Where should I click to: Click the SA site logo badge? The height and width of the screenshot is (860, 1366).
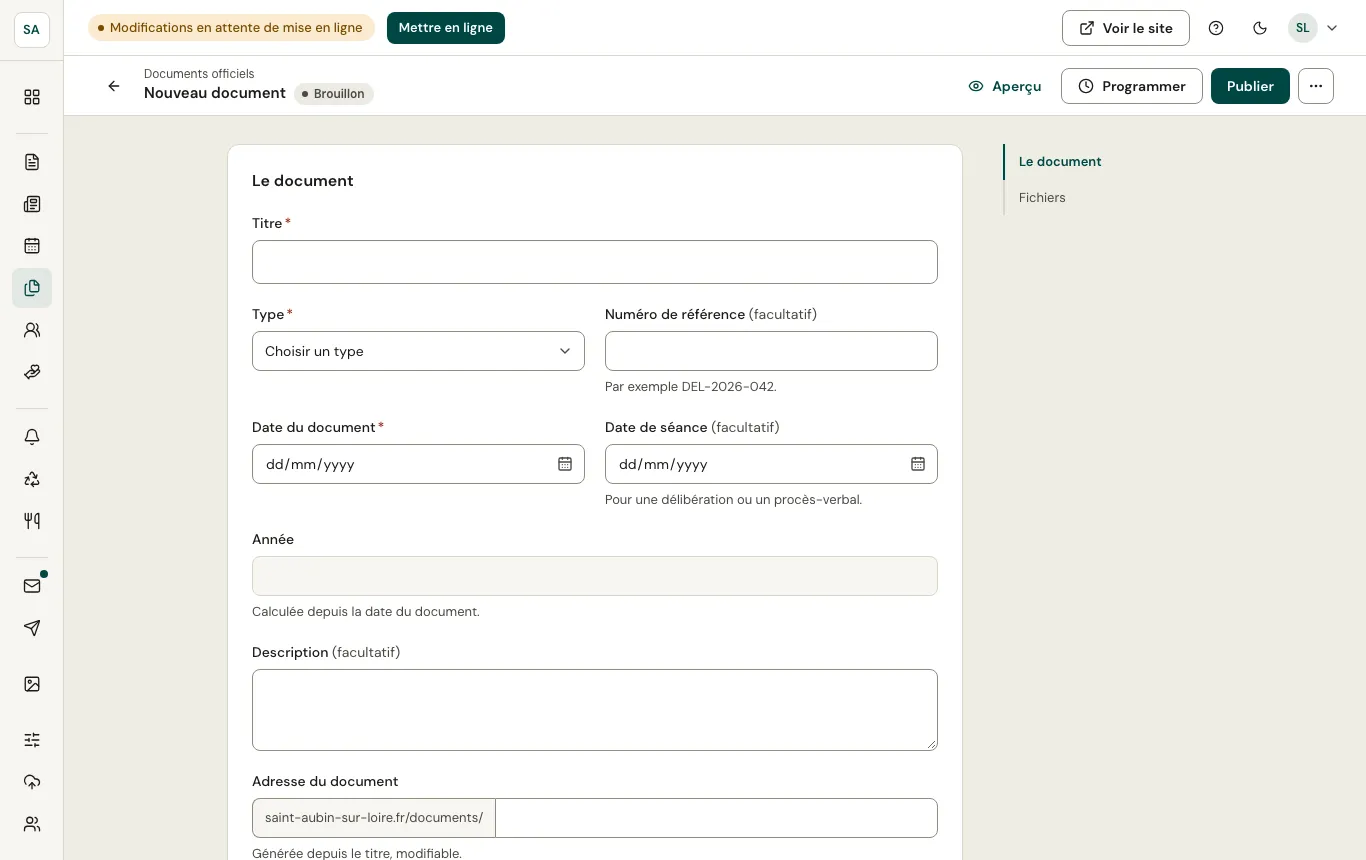click(x=32, y=29)
